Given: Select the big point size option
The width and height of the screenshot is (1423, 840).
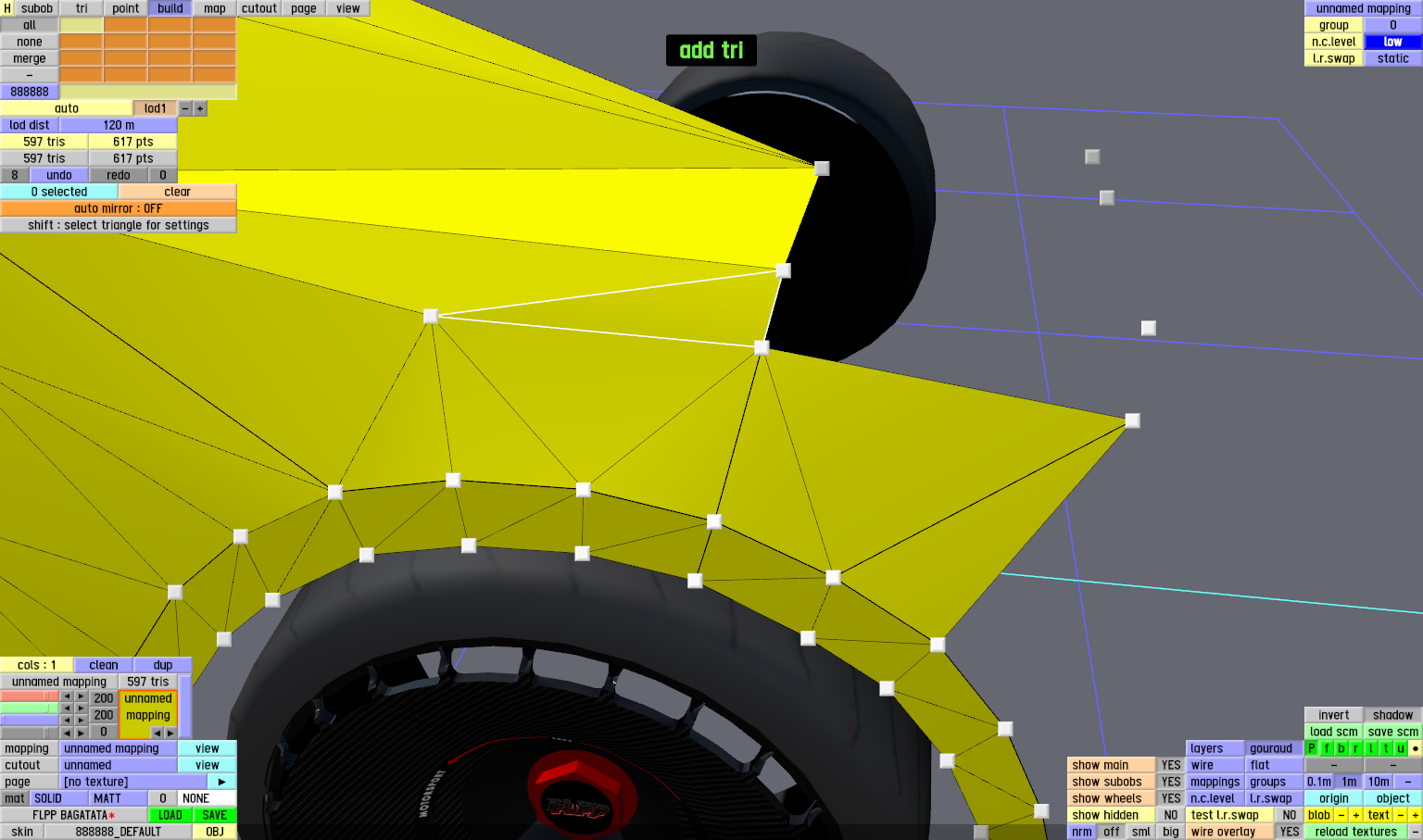Looking at the screenshot, I should (1171, 832).
